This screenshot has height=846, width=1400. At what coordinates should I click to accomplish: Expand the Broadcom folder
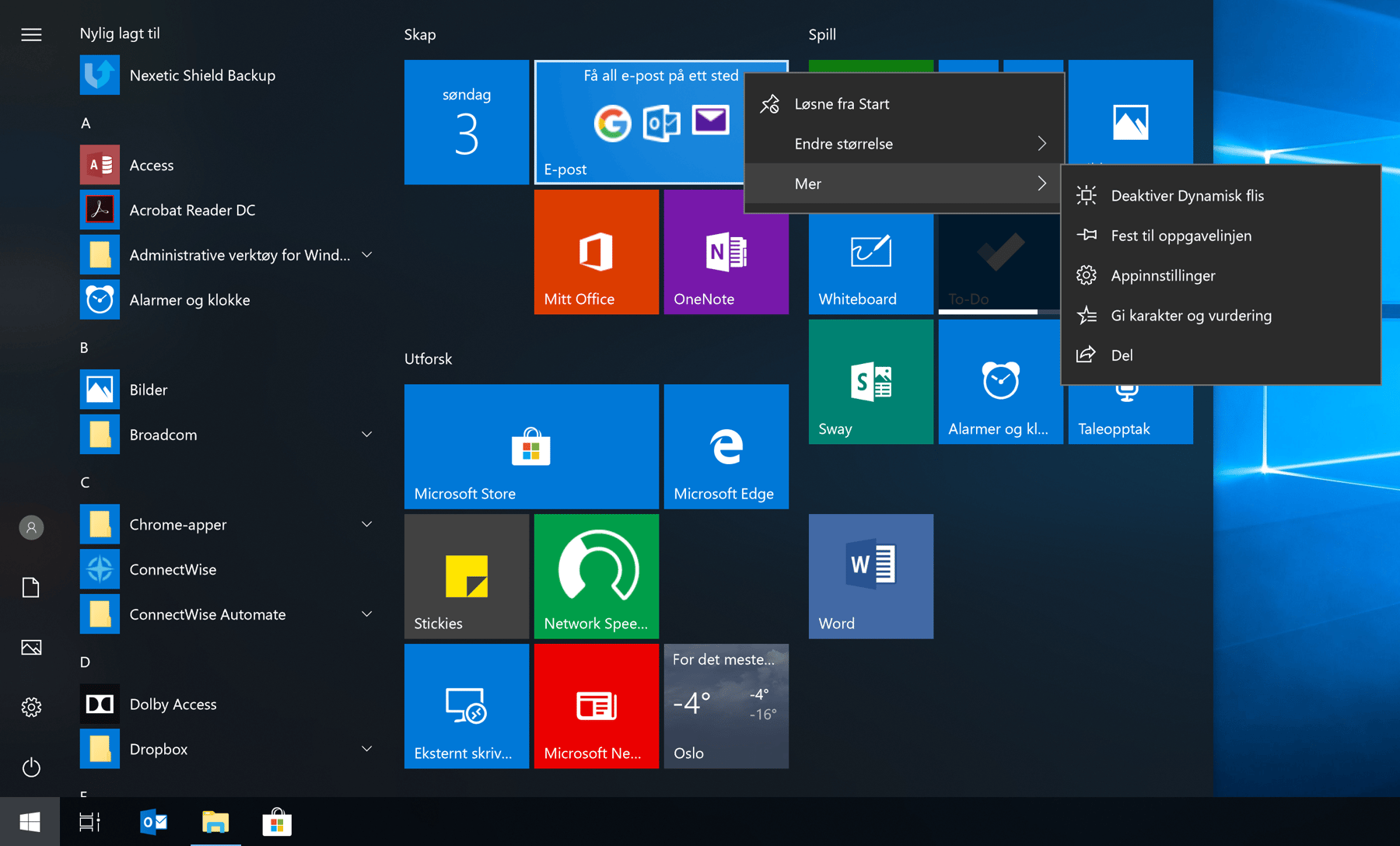click(366, 434)
